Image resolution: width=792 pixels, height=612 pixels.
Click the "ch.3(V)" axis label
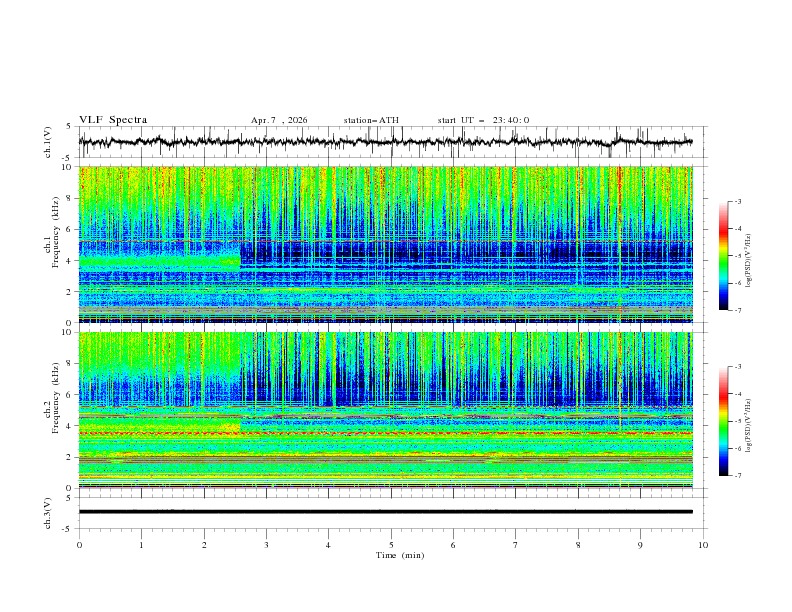48,513
